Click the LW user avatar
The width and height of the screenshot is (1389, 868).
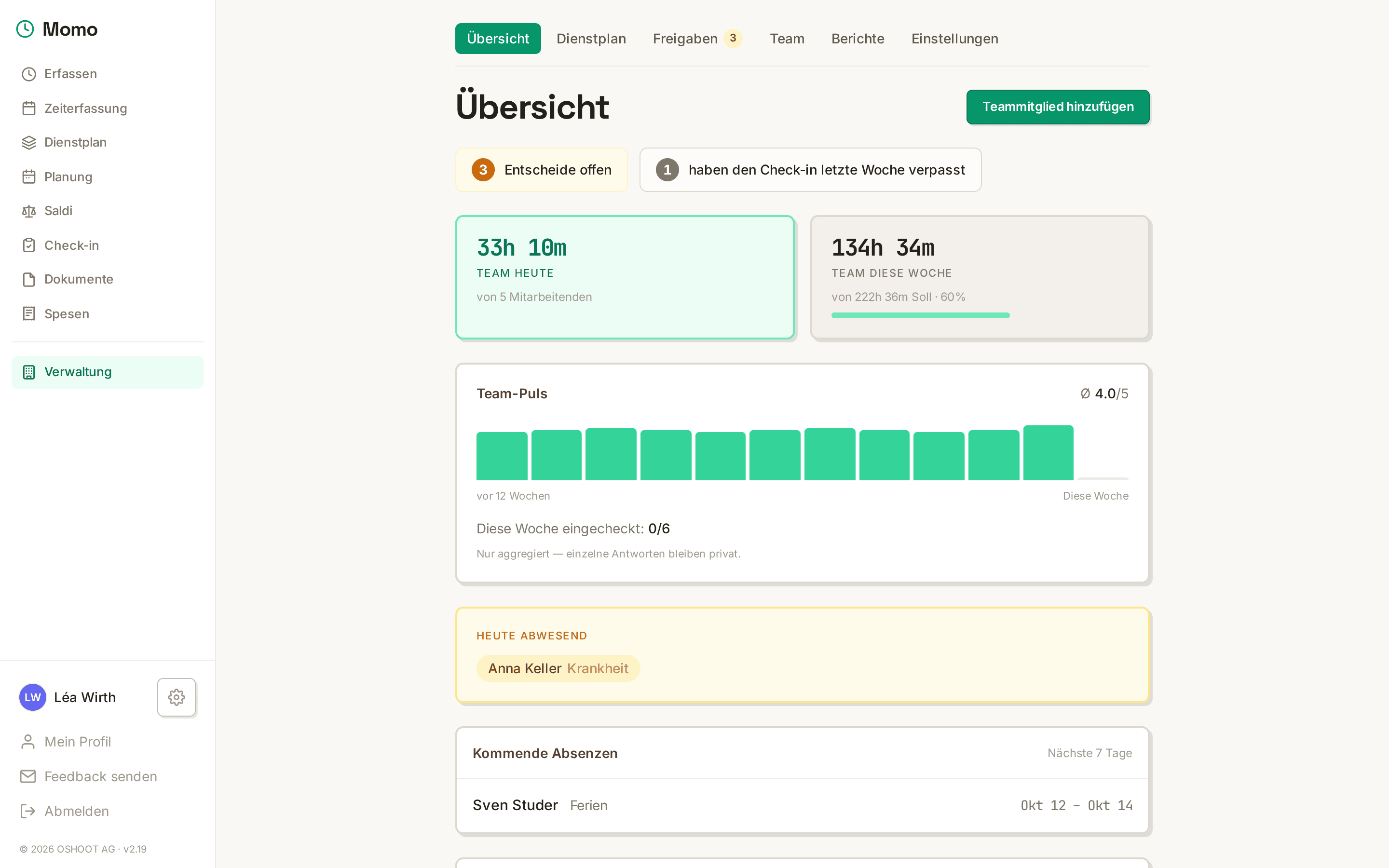tap(33, 697)
